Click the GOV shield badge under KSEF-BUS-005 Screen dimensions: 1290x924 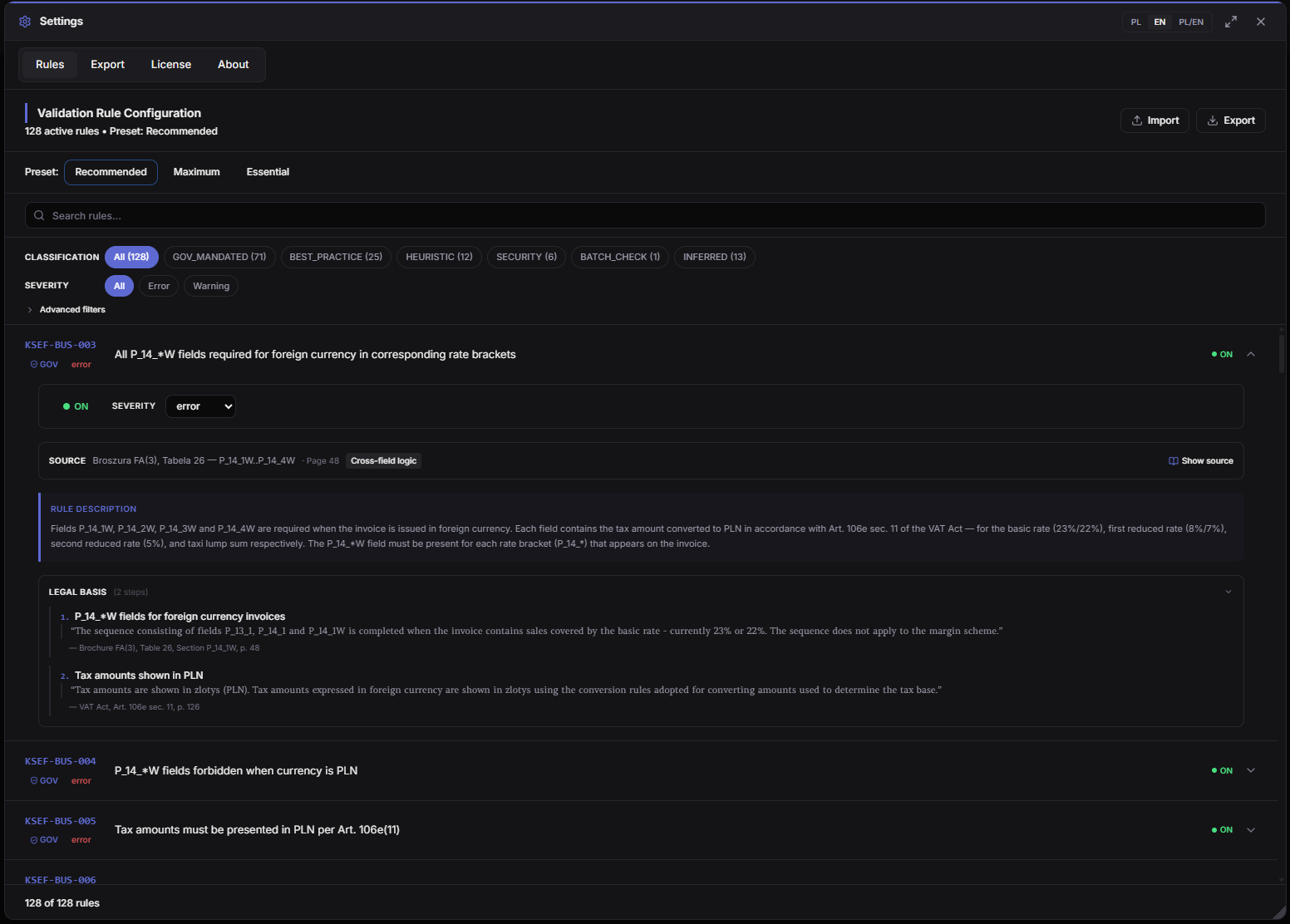45,840
